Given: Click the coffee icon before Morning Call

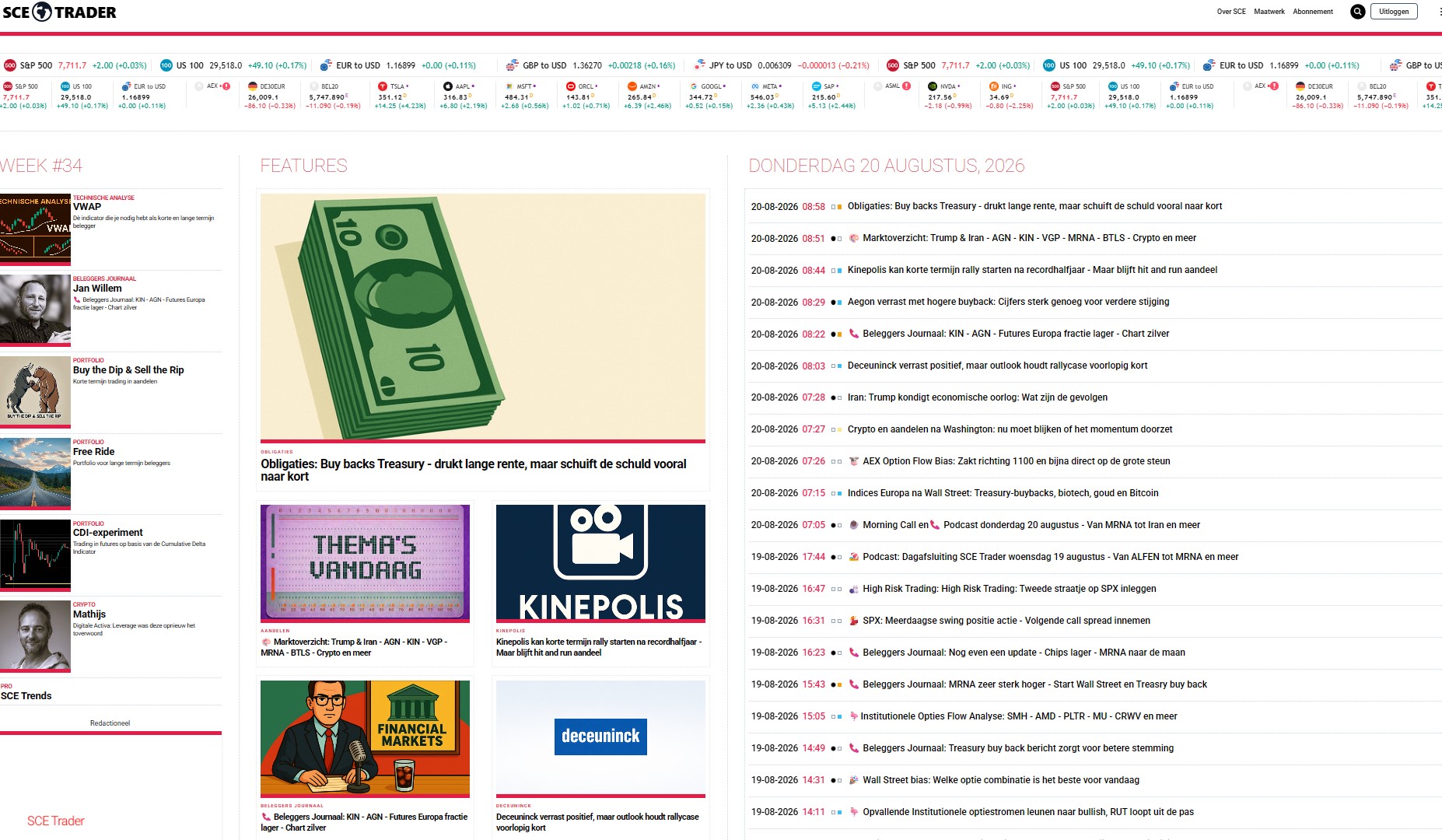Looking at the screenshot, I should point(853,525).
